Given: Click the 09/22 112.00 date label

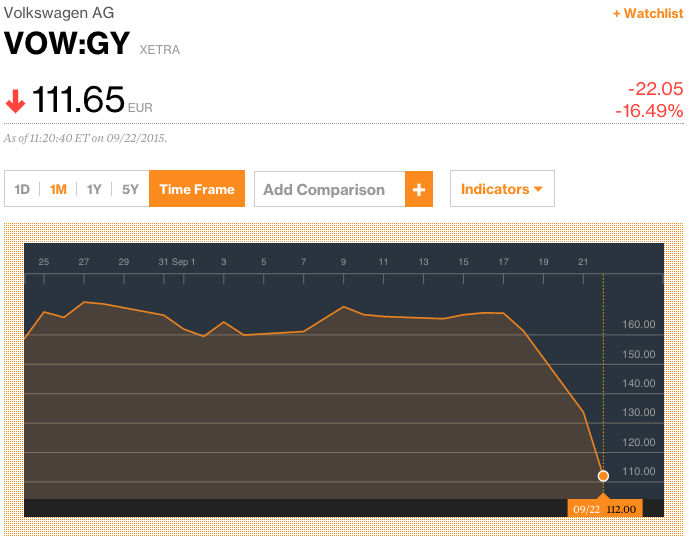Looking at the screenshot, I should (603, 509).
